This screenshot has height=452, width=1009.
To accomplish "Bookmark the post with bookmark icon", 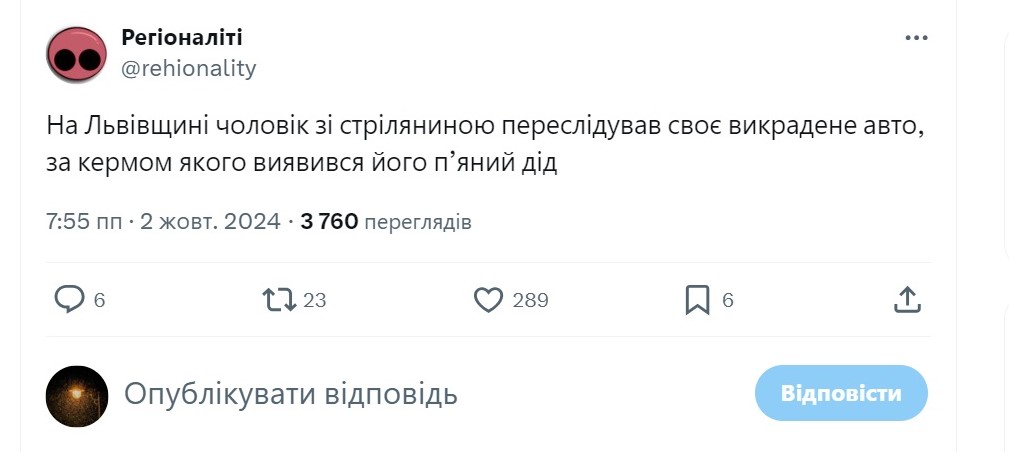I will click(x=697, y=299).
